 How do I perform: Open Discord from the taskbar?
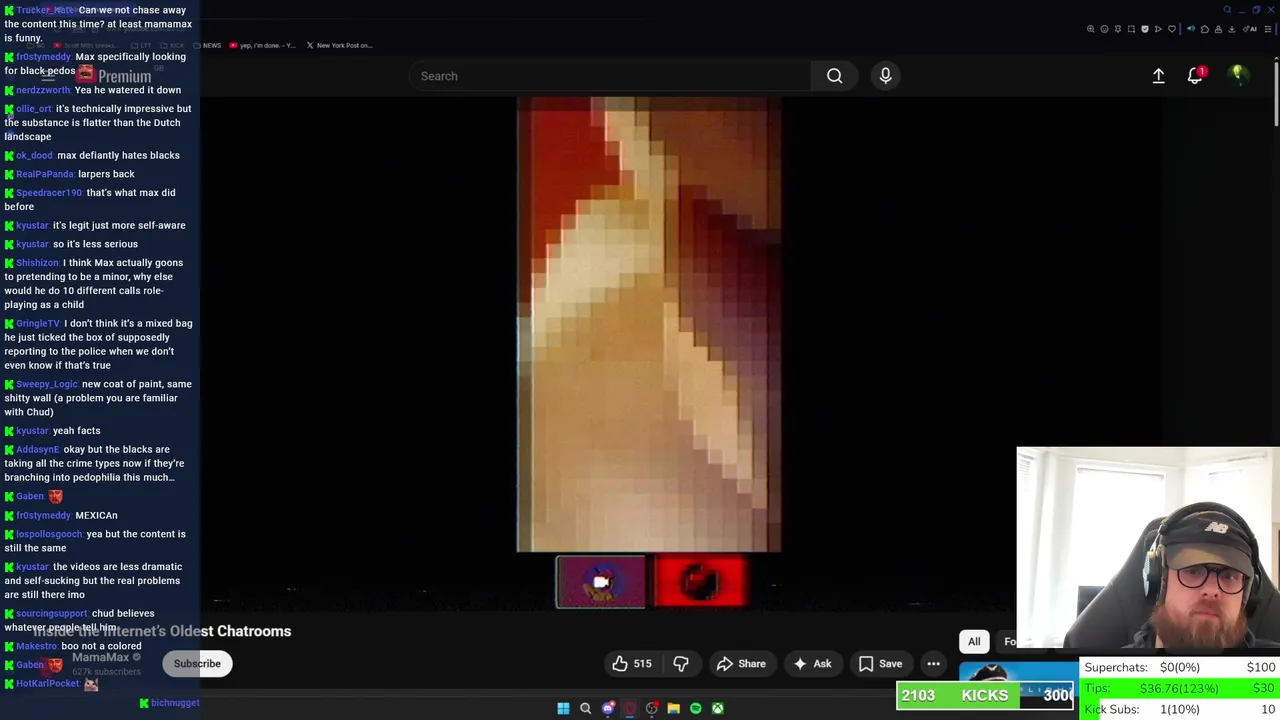click(x=608, y=708)
